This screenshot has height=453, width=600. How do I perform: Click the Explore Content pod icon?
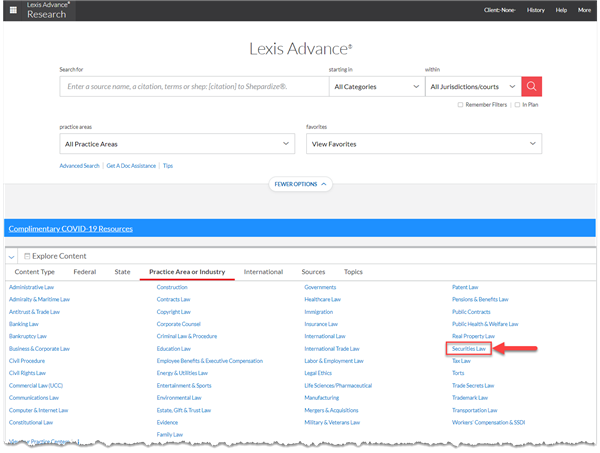27,256
